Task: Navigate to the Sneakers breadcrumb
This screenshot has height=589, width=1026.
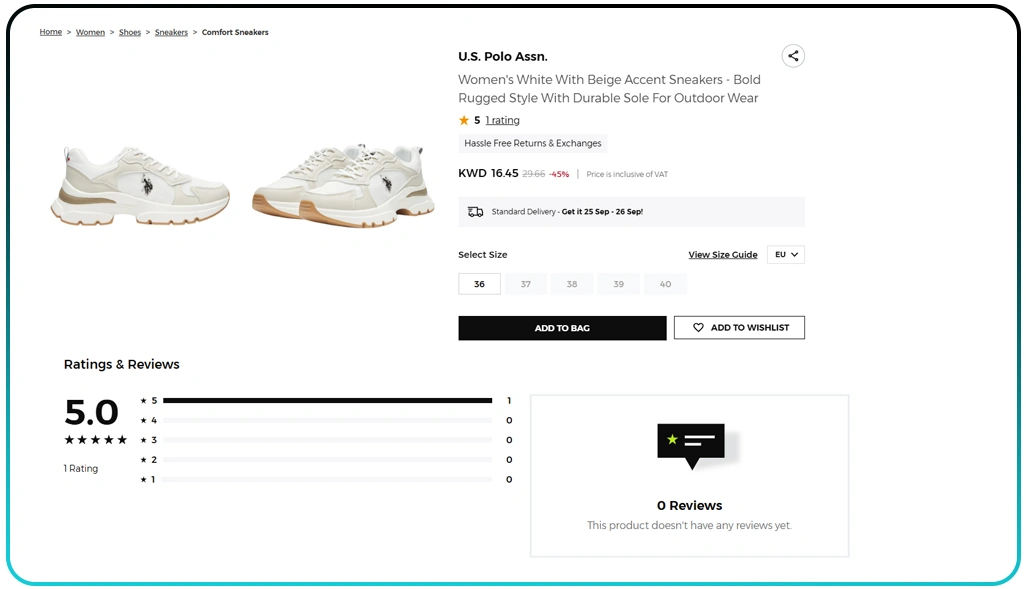Action: pos(171,31)
